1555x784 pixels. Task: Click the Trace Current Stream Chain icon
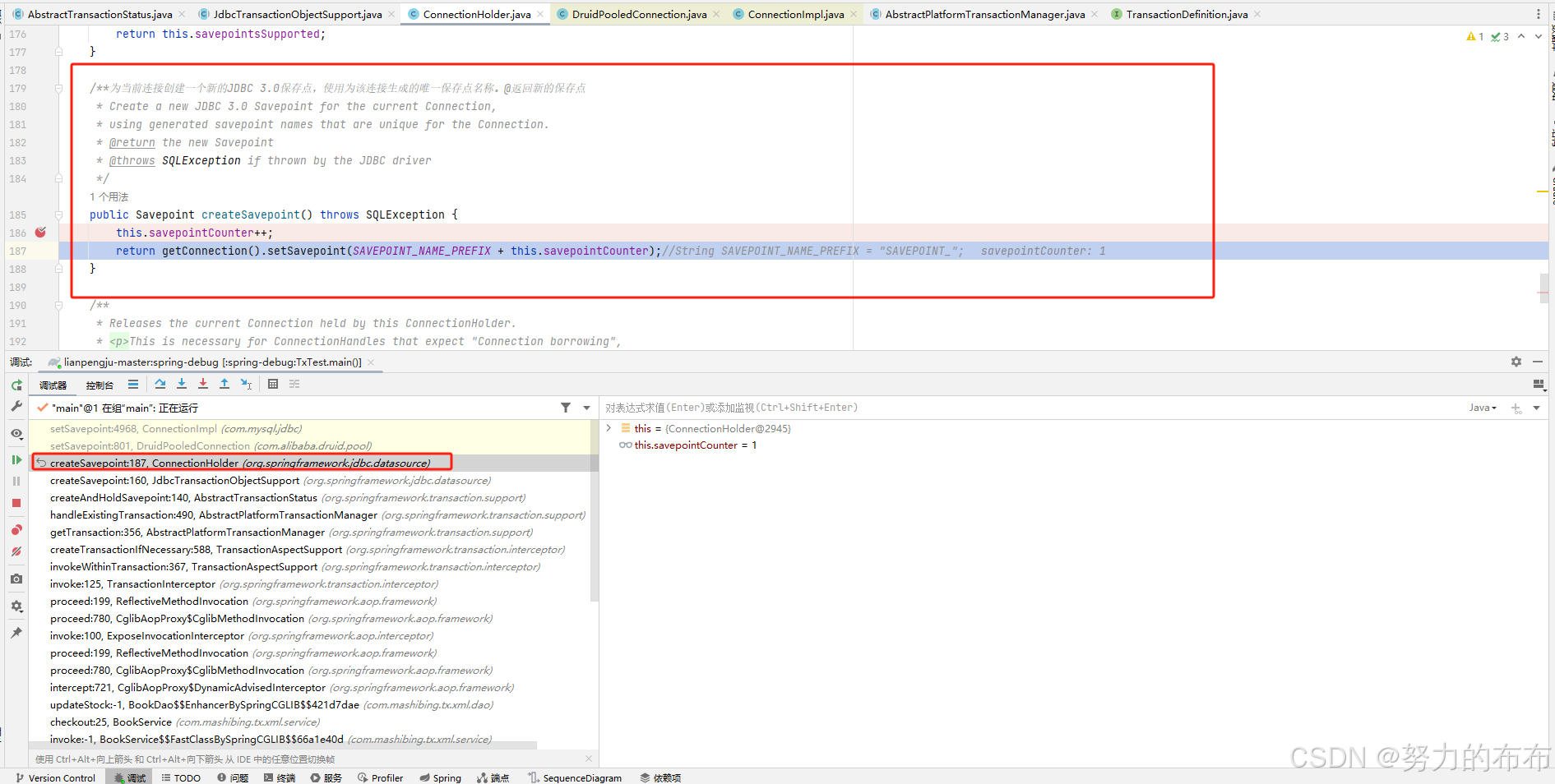pos(294,384)
